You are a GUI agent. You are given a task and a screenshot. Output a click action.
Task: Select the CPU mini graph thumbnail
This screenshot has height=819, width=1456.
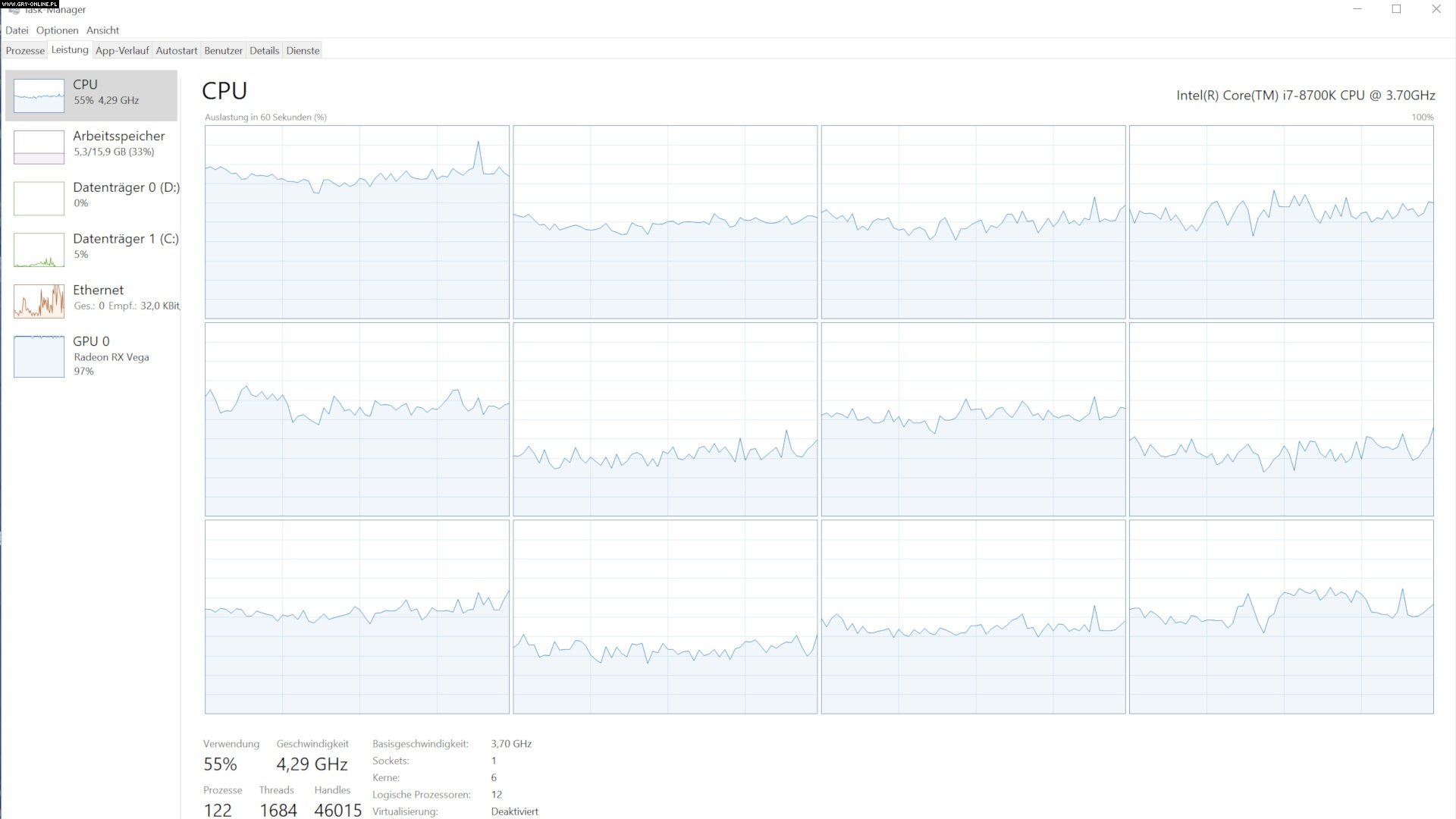click(x=39, y=96)
